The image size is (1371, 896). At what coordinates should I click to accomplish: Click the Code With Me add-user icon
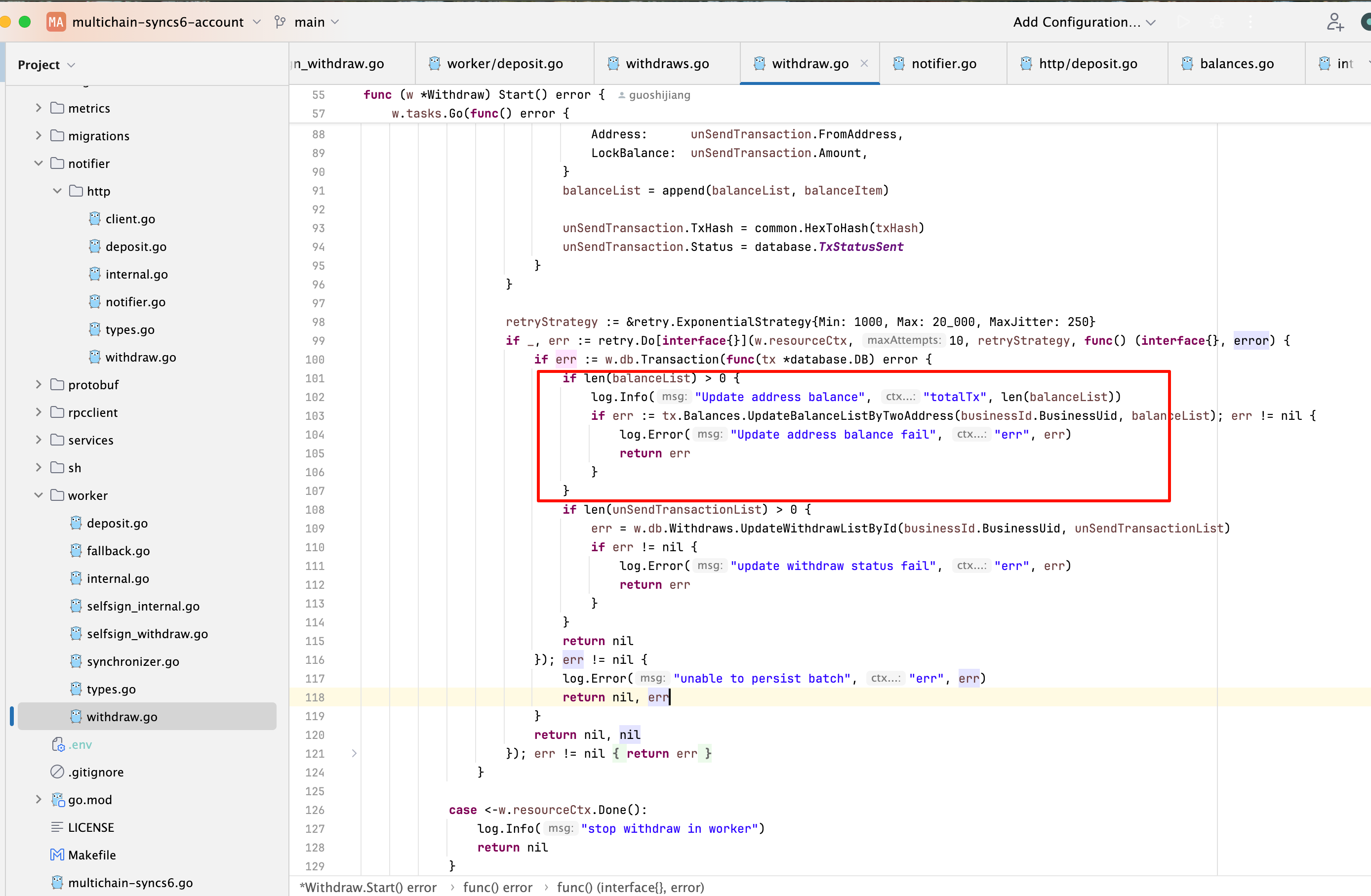[x=1335, y=22]
